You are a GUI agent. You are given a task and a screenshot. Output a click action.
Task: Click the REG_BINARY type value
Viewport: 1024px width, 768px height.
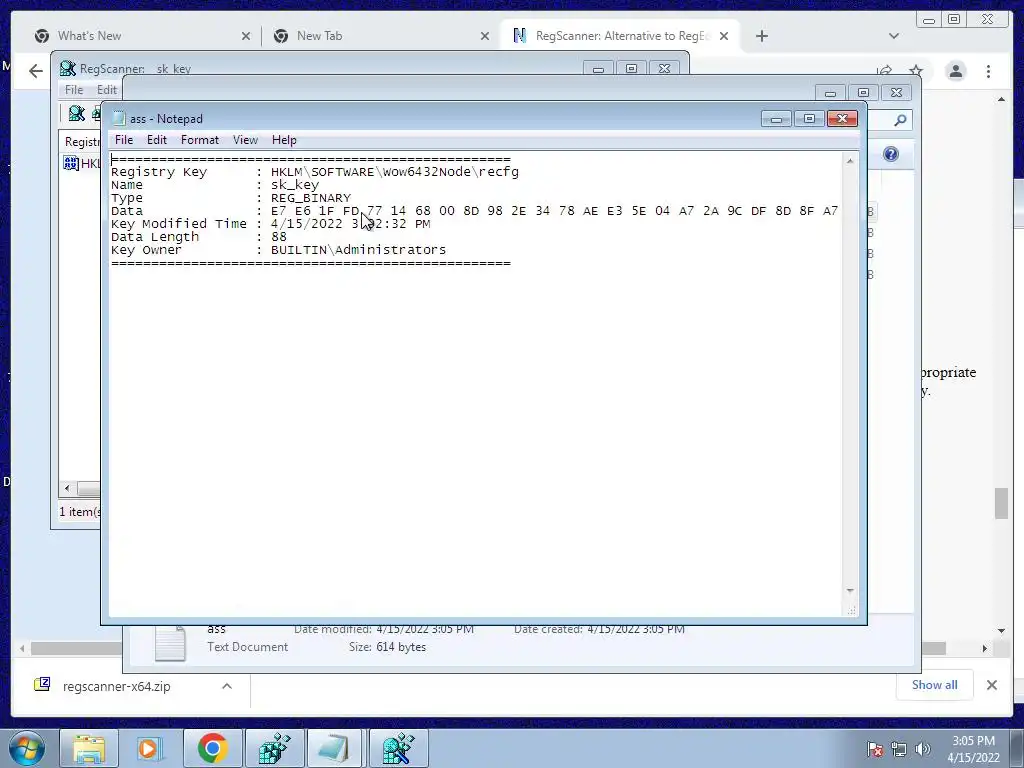[311, 198]
